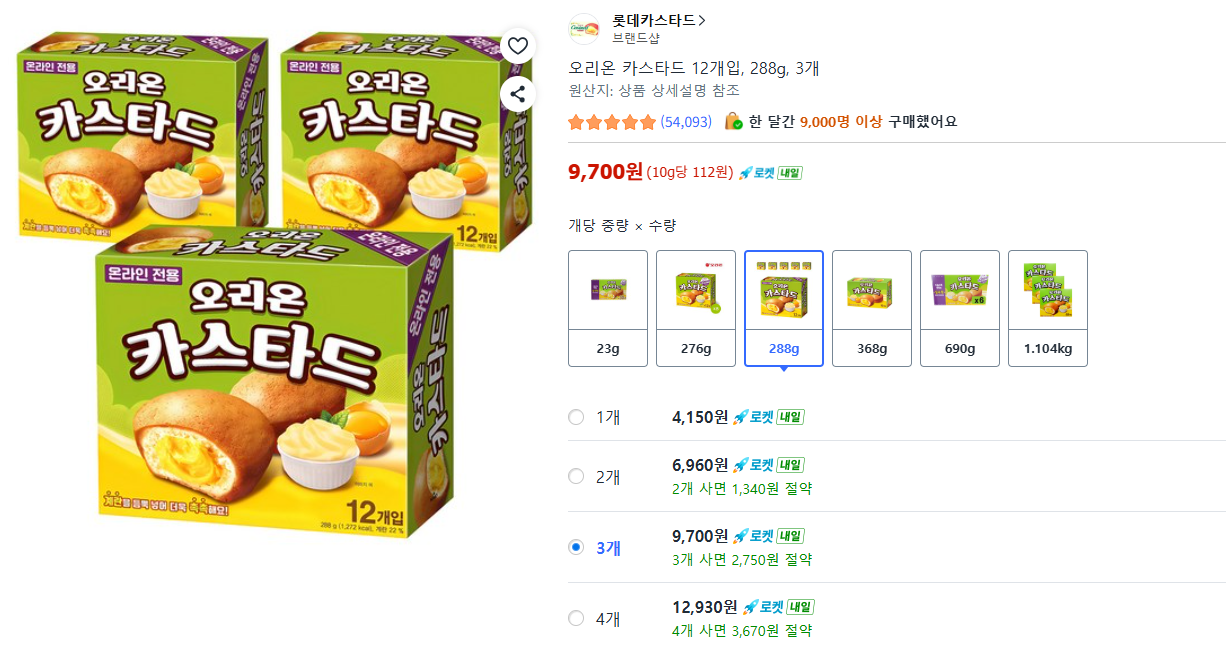Select the 1개 quantity radio button

(576, 417)
